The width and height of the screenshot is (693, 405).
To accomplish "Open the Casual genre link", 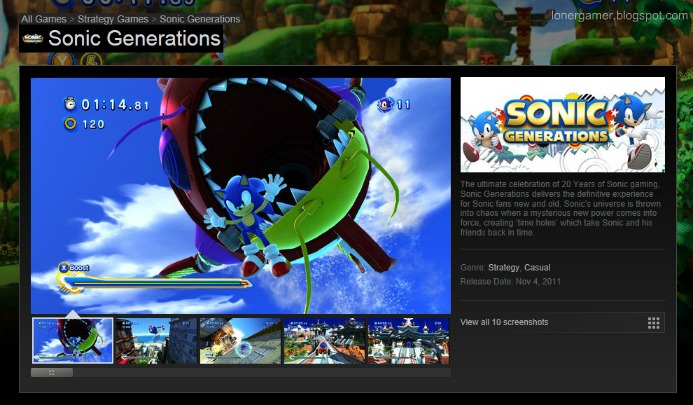I will (x=537, y=267).
